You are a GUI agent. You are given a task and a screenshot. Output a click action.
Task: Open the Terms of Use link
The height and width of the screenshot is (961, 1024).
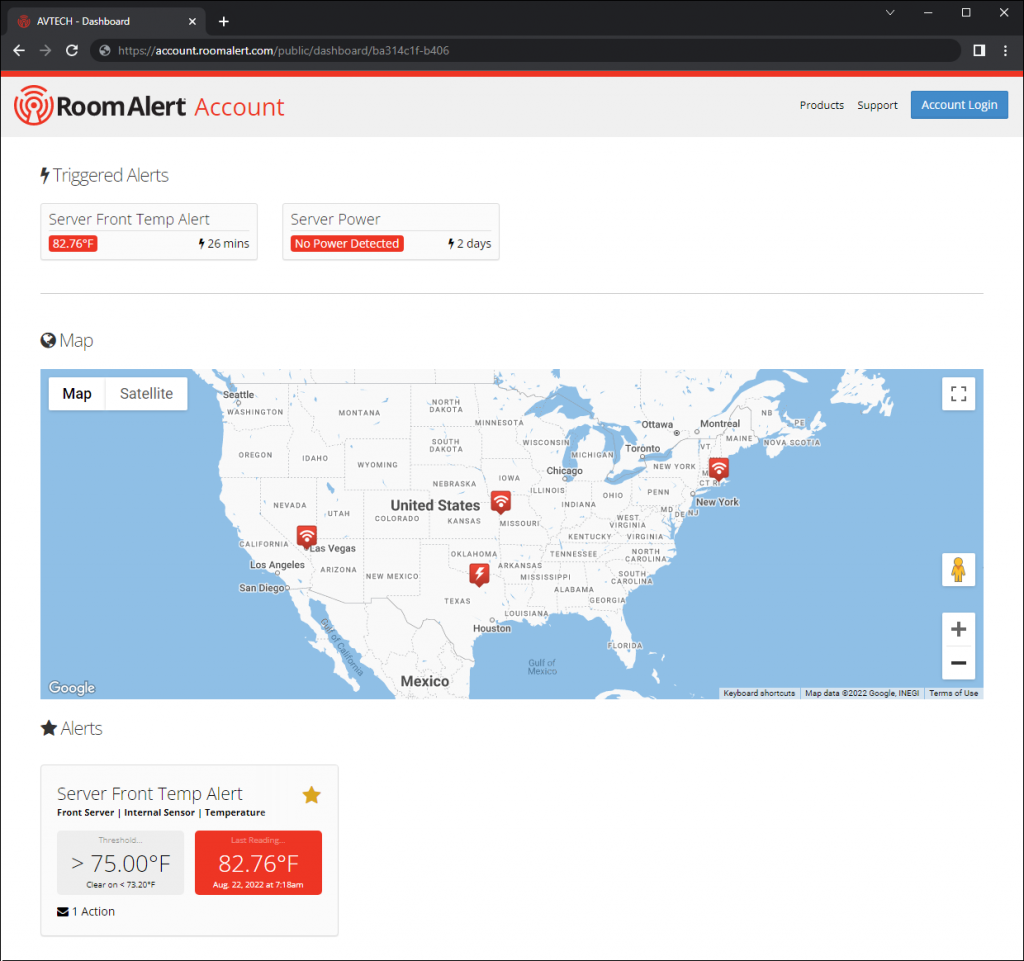click(953, 692)
